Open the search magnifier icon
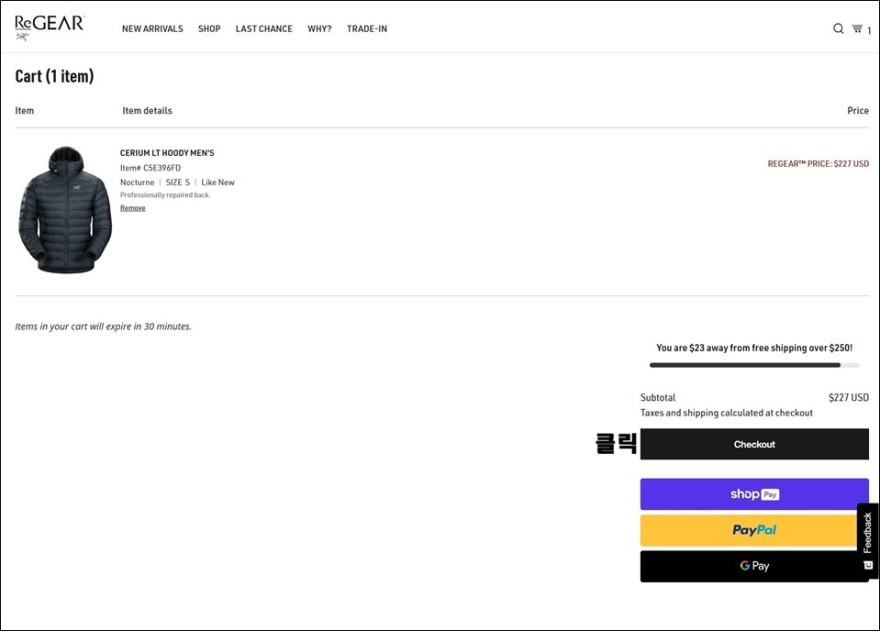 [838, 29]
